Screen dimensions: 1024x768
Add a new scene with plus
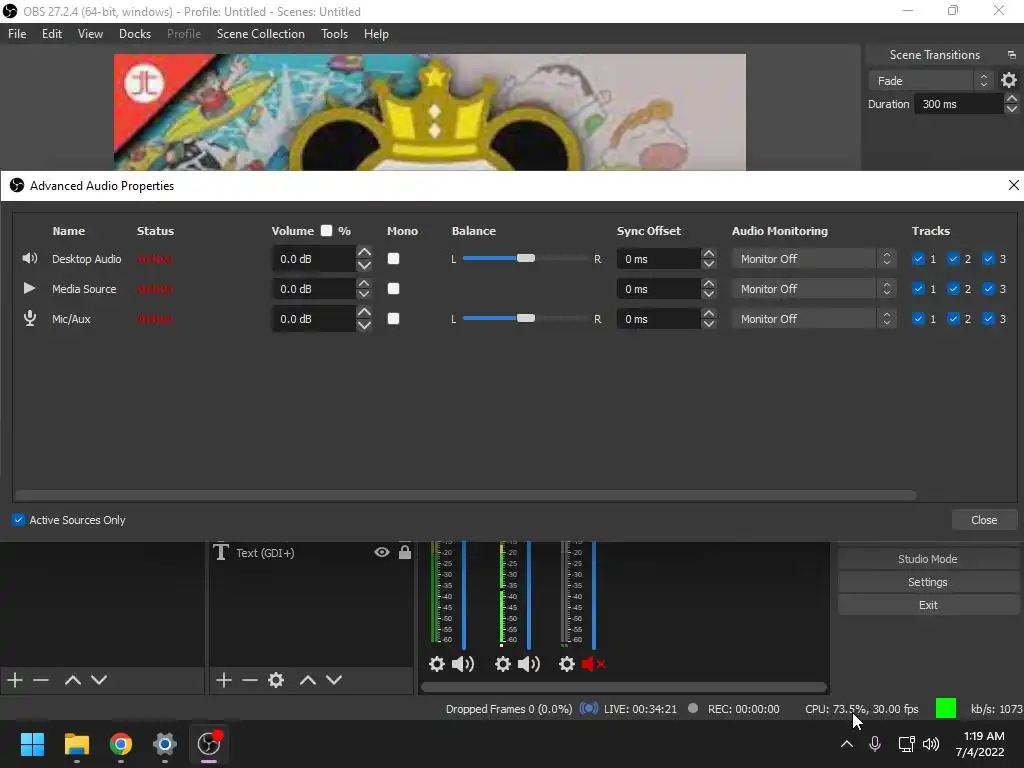[x=15, y=680]
